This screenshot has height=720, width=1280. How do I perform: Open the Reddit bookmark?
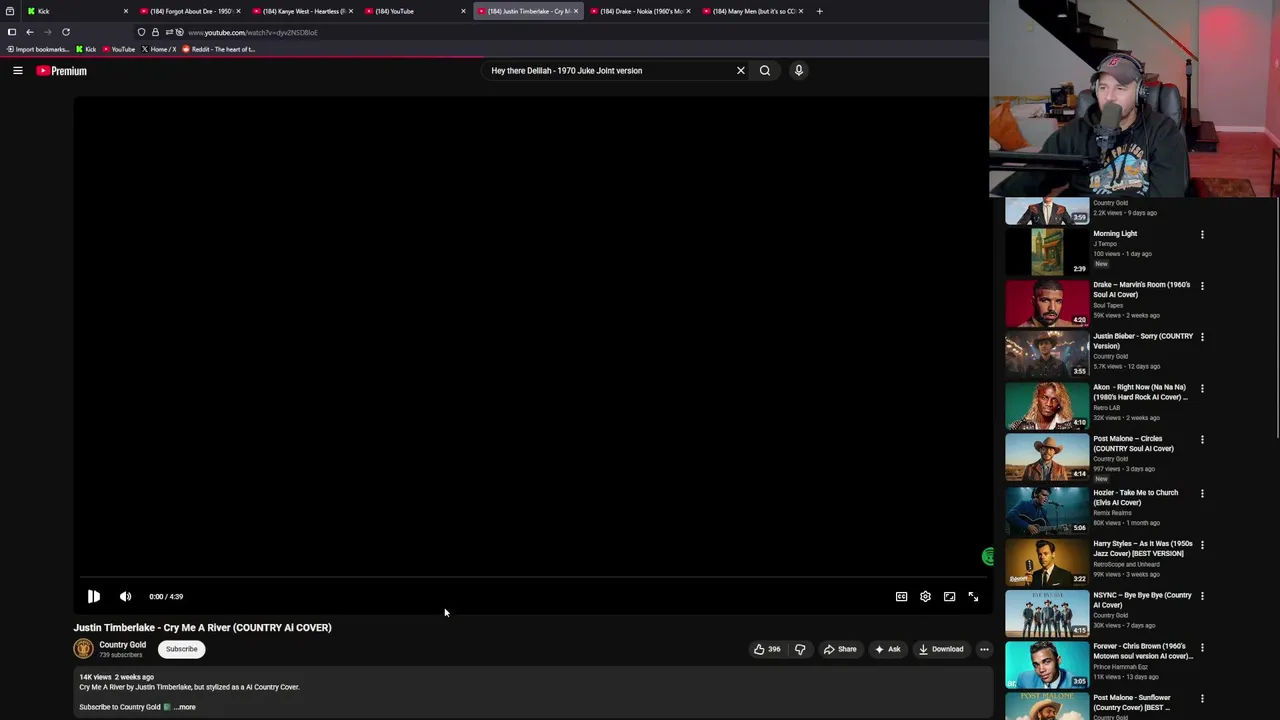pyautogui.click(x=218, y=49)
